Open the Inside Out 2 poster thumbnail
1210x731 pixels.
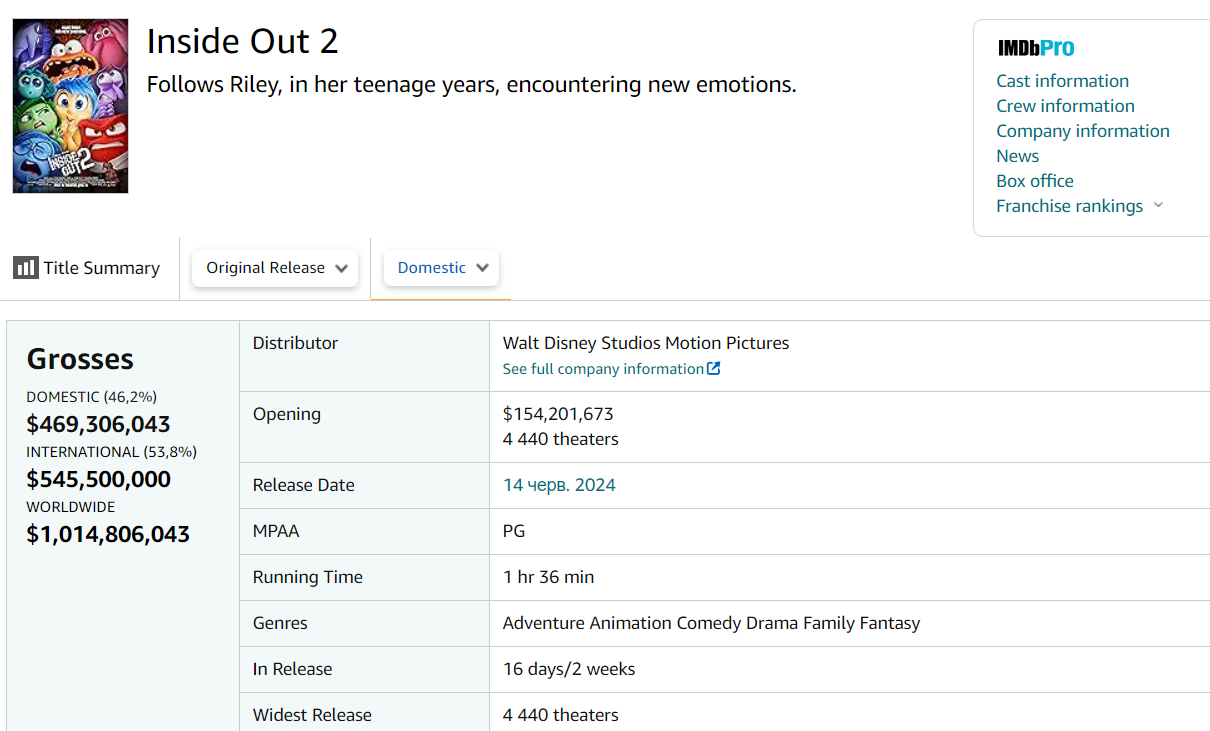coord(70,106)
